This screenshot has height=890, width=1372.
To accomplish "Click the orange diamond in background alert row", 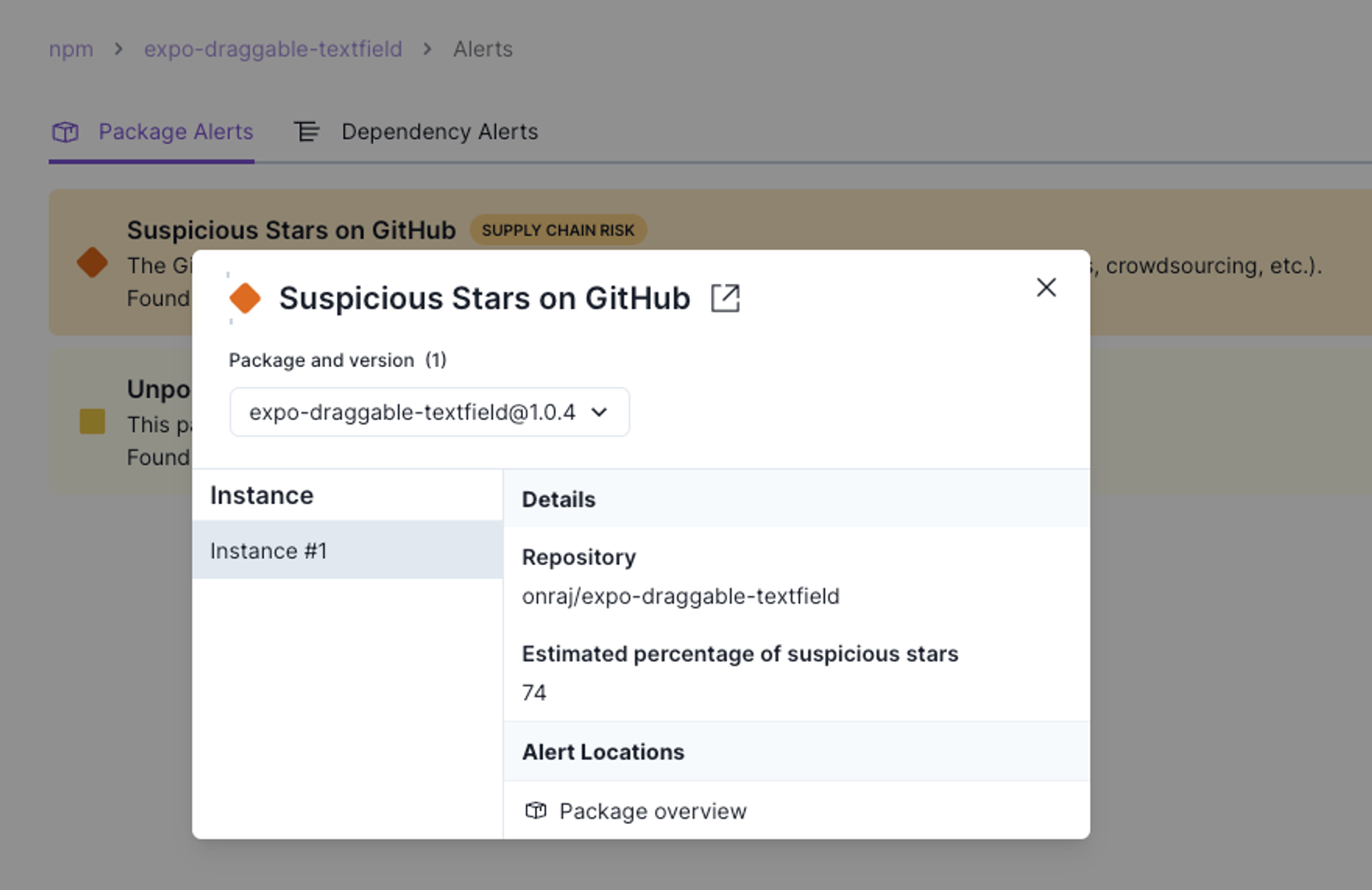I will coord(93,262).
